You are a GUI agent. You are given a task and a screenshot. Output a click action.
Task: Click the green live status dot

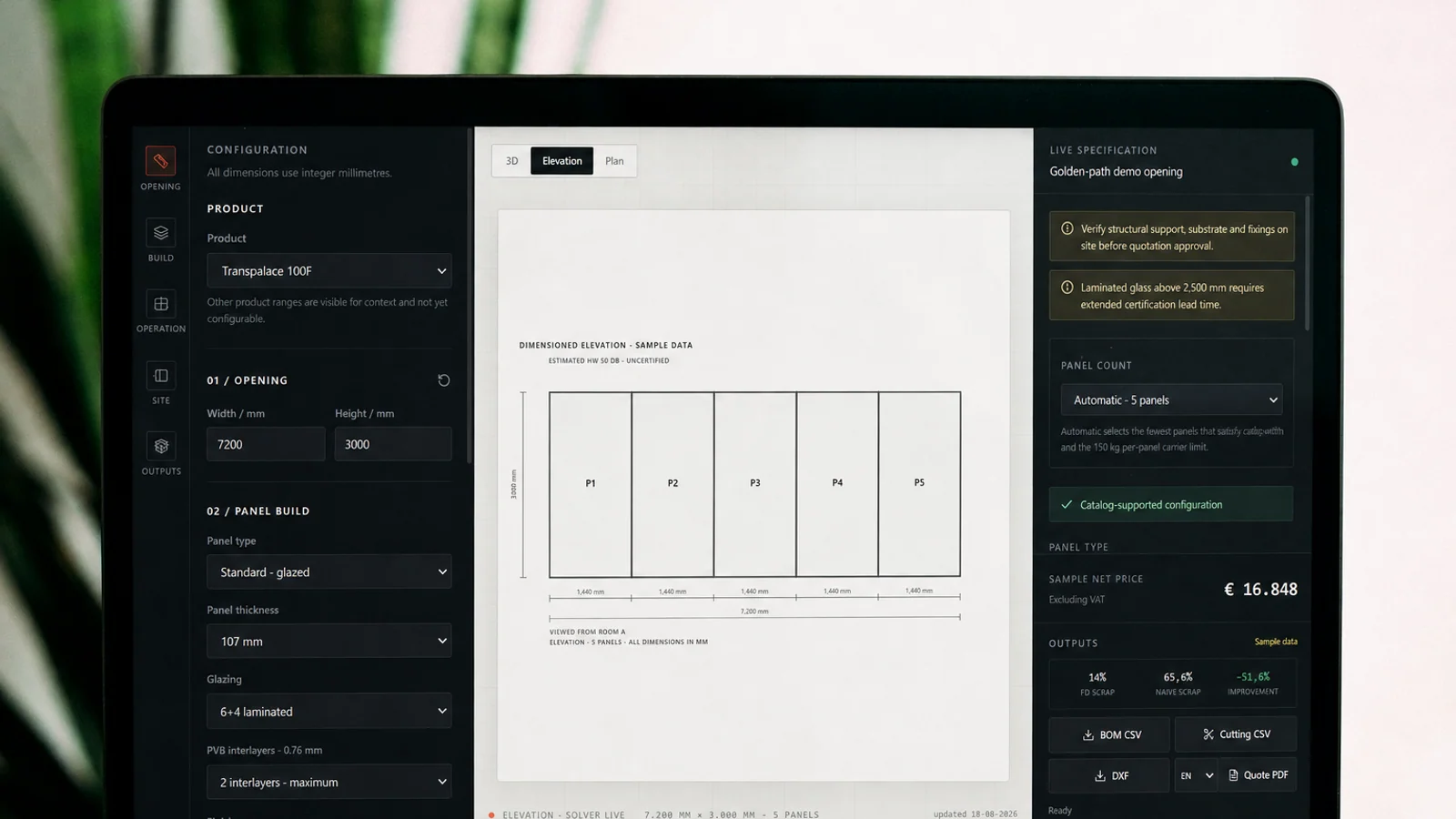tap(1294, 162)
